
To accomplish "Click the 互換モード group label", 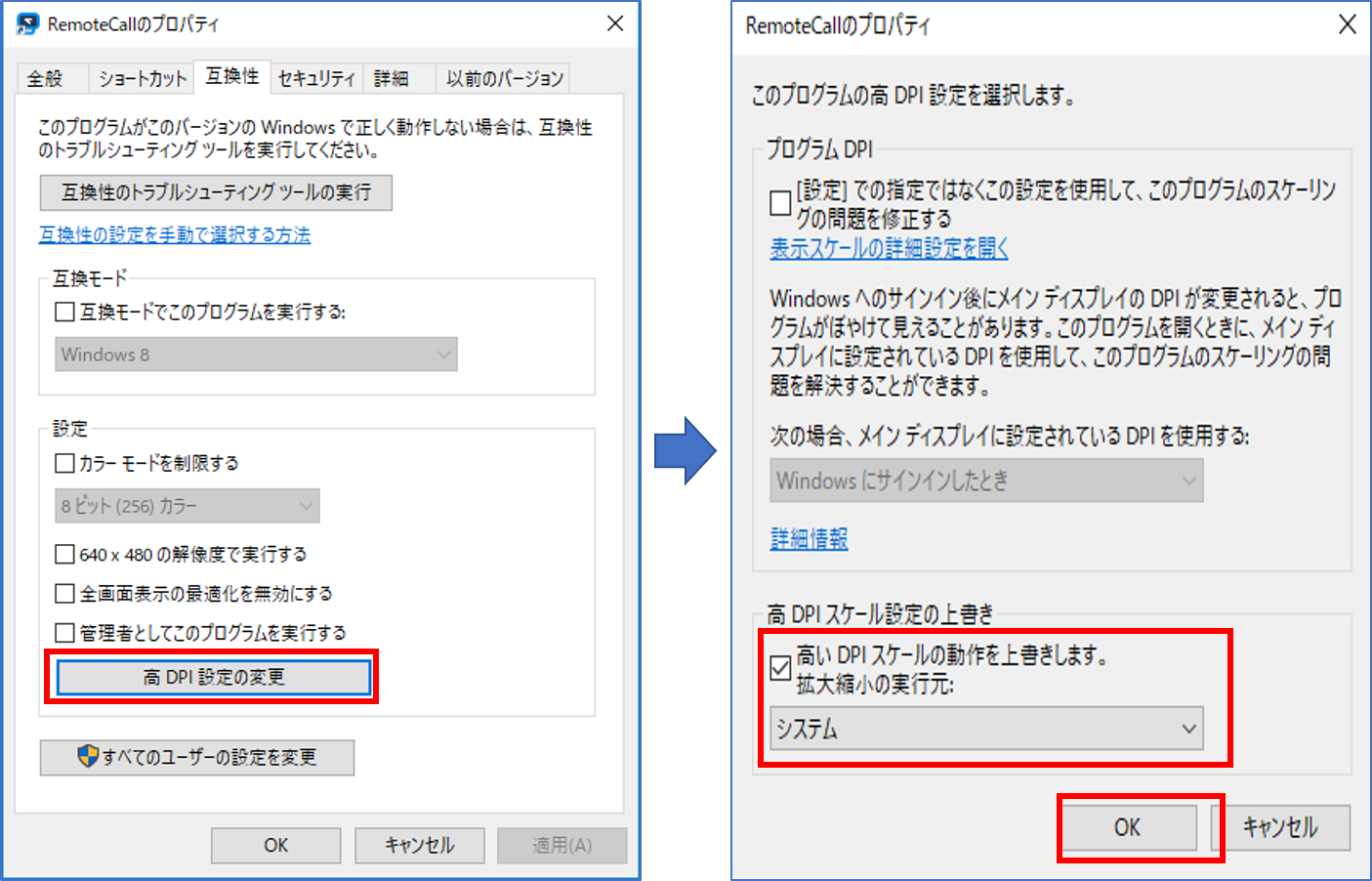I will pyautogui.click(x=90, y=278).
